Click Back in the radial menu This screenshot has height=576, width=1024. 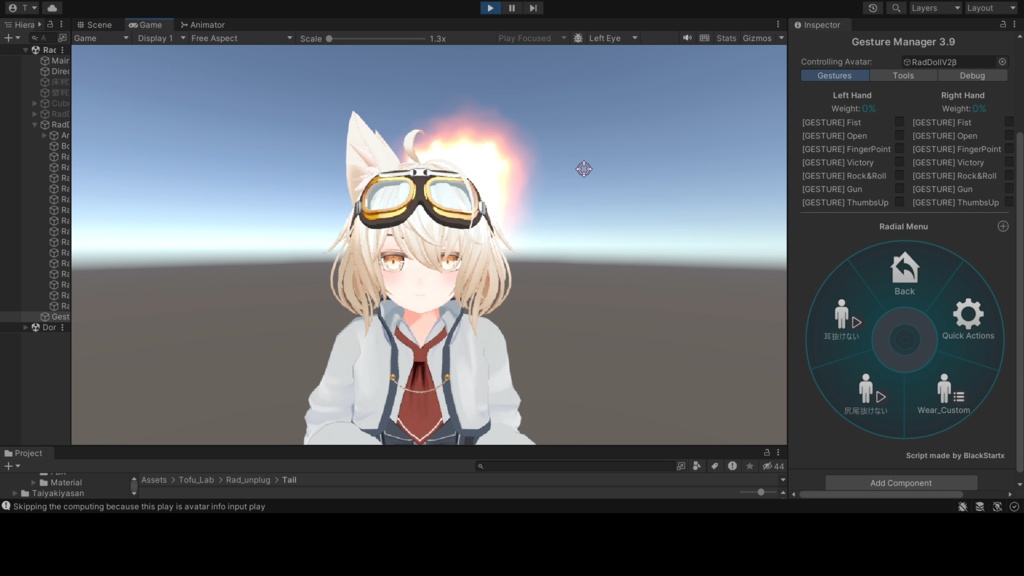click(x=904, y=274)
